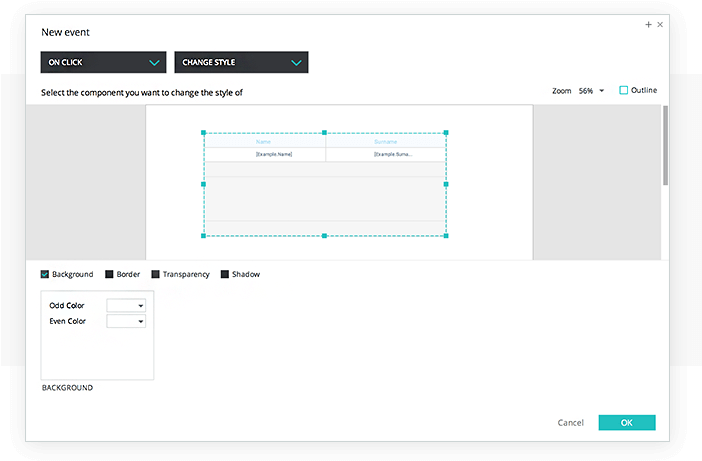Uncheck the Background style option
702x461 pixels.
point(45,274)
